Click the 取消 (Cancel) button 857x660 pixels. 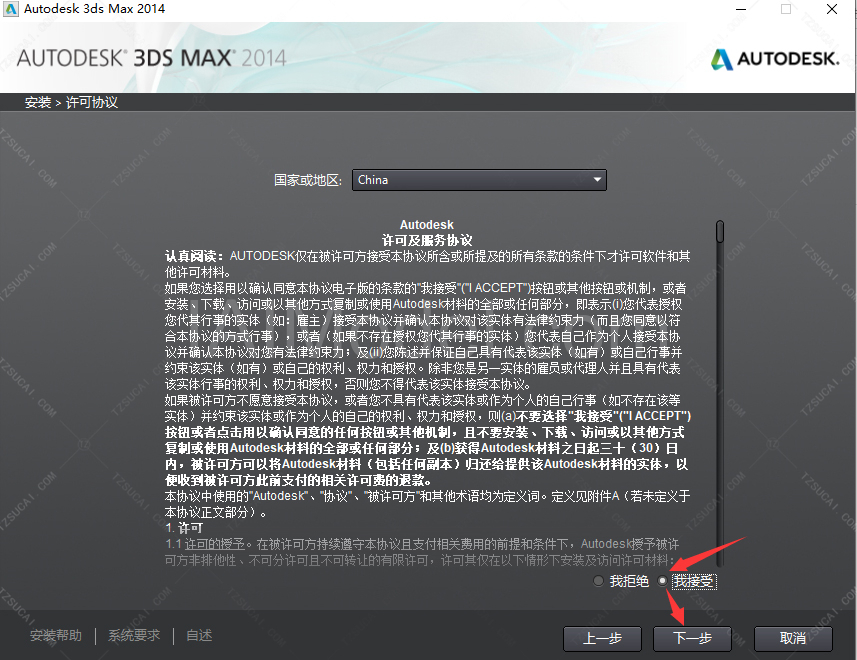793,638
